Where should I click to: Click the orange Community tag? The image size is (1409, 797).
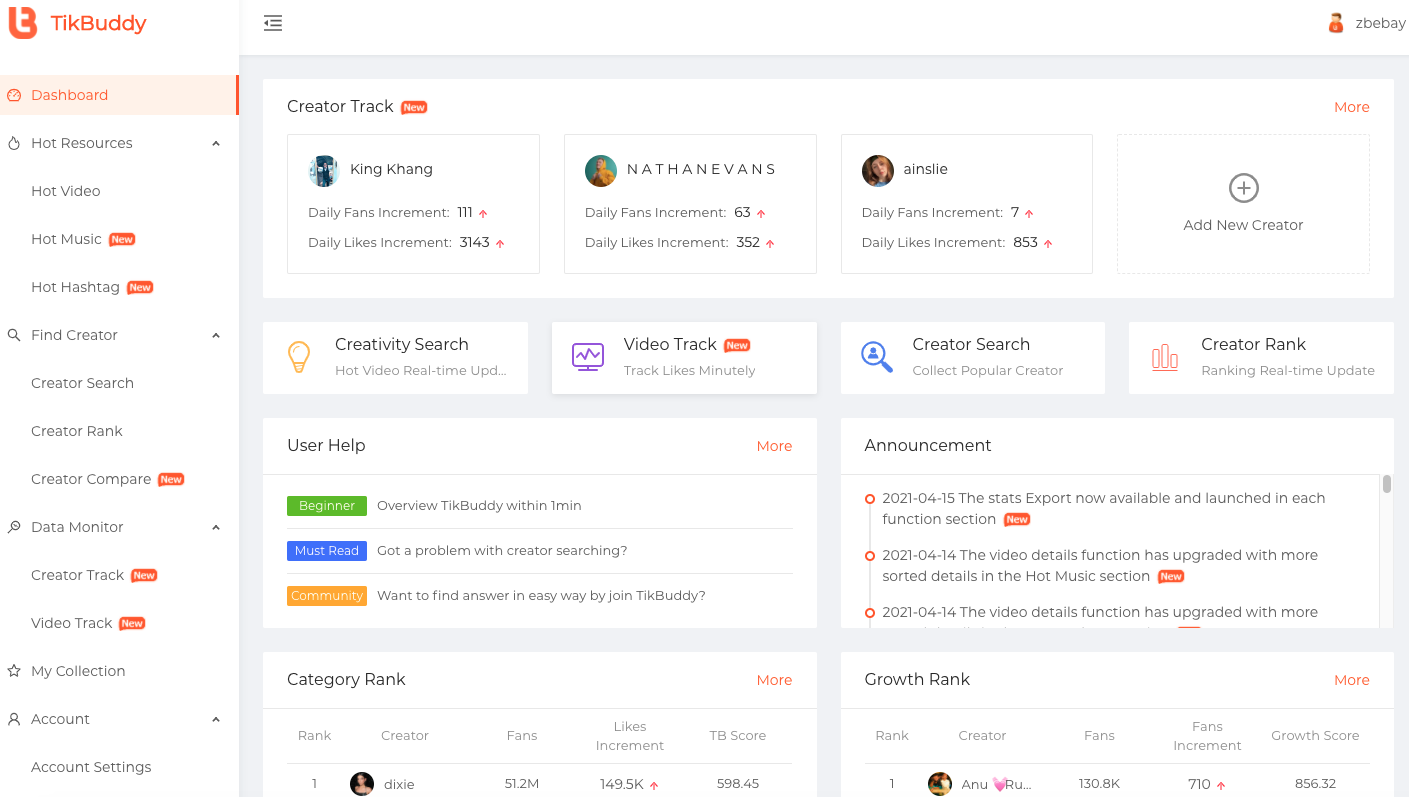click(x=327, y=596)
